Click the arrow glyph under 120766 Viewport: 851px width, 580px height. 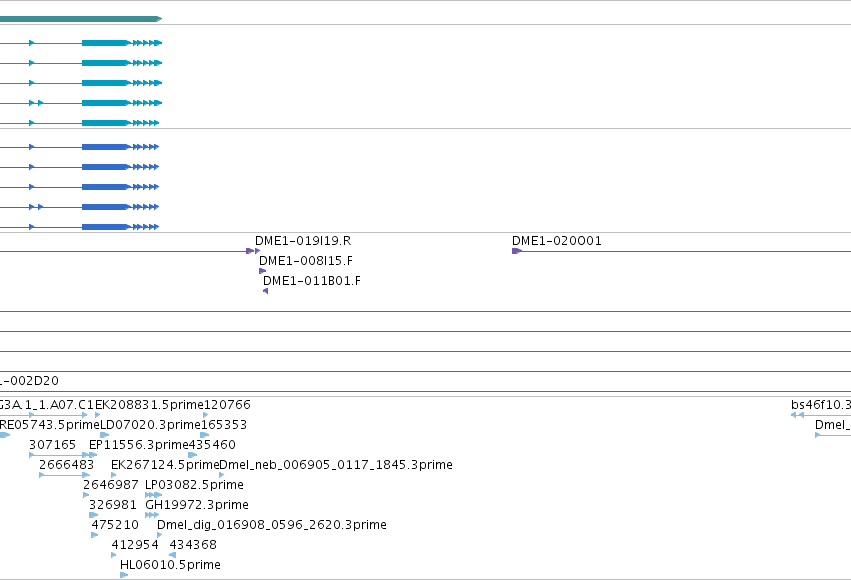click(x=206, y=415)
